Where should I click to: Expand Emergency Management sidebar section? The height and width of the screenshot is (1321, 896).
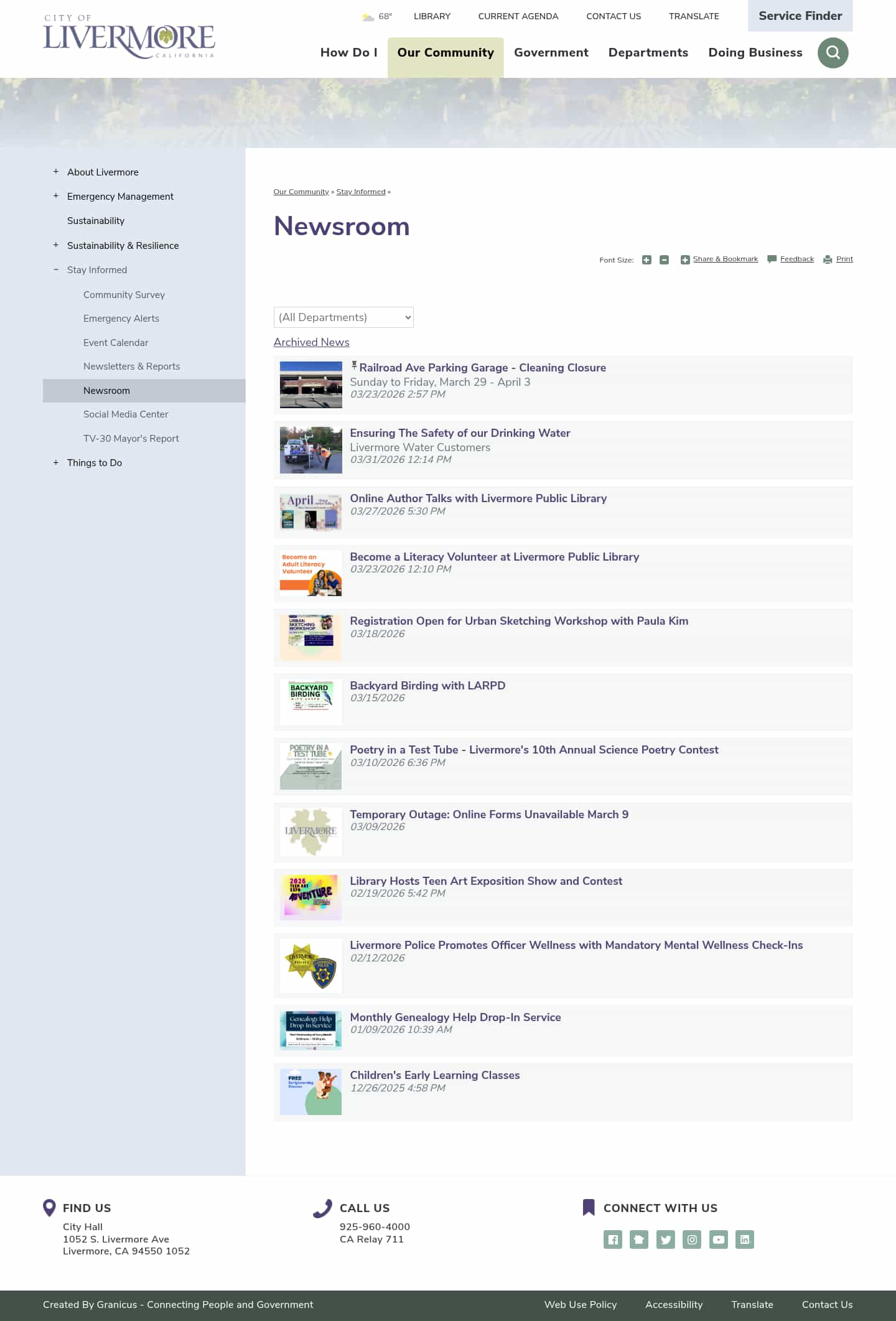(56, 196)
